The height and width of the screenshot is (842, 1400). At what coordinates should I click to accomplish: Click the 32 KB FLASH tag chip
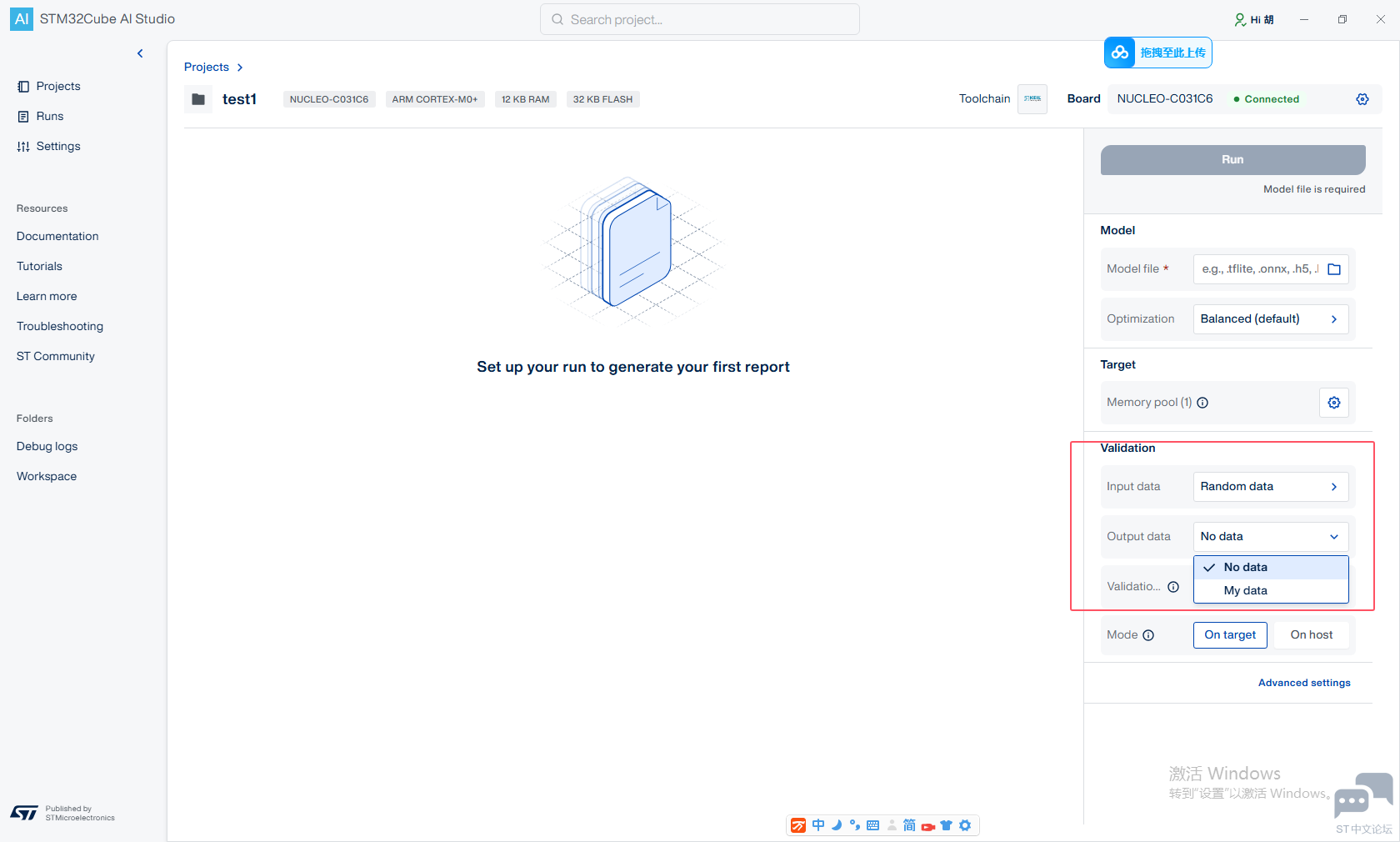[x=602, y=99]
